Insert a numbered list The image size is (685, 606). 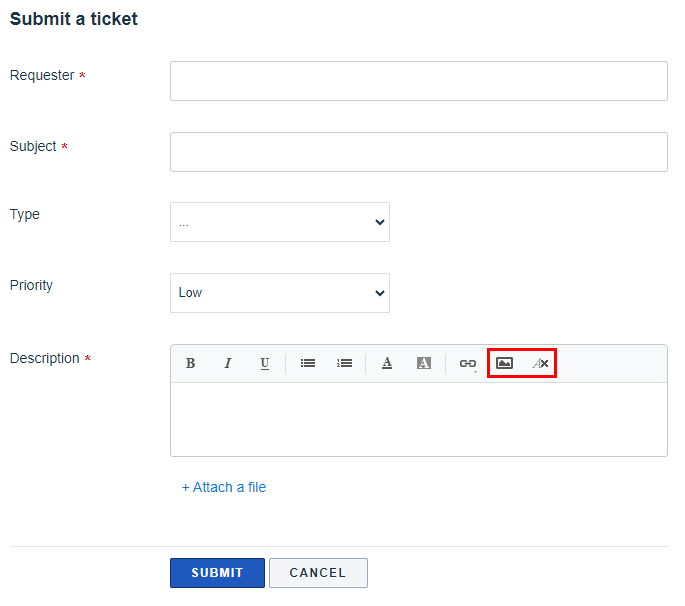coord(344,363)
